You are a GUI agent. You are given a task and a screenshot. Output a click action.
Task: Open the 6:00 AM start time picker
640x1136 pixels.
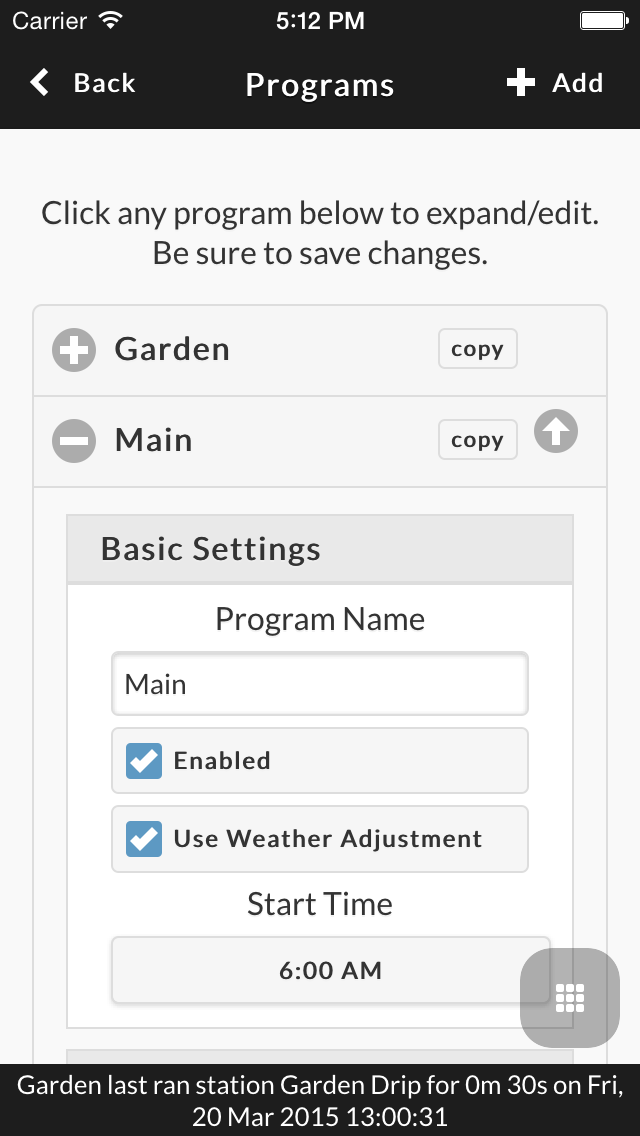click(331, 970)
